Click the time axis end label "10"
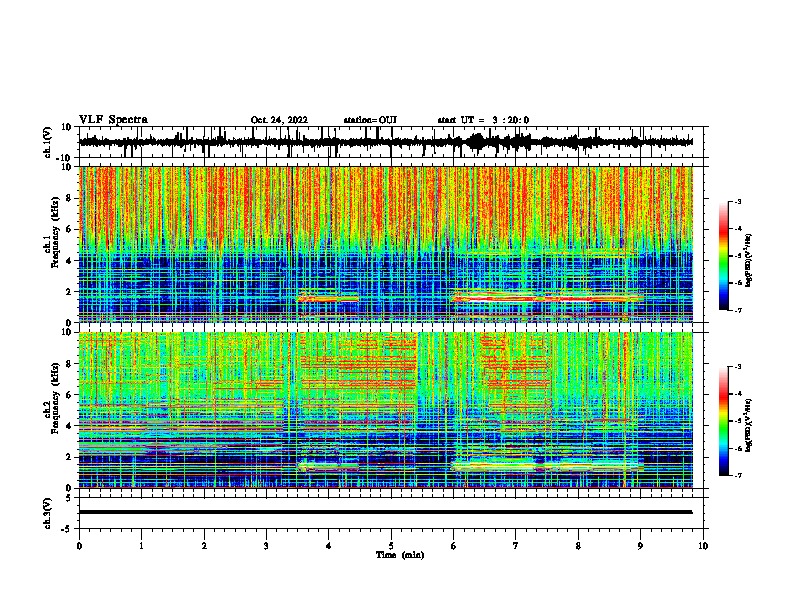The width and height of the screenshot is (792, 612). click(x=703, y=546)
